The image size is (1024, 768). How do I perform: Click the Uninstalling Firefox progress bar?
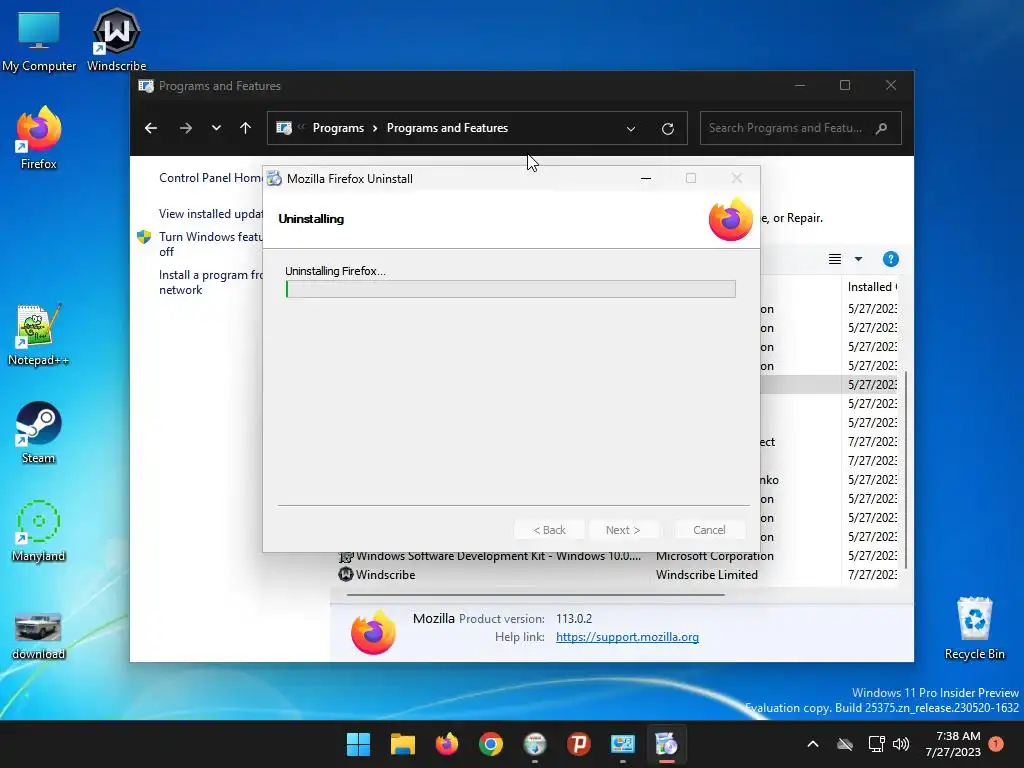511,289
